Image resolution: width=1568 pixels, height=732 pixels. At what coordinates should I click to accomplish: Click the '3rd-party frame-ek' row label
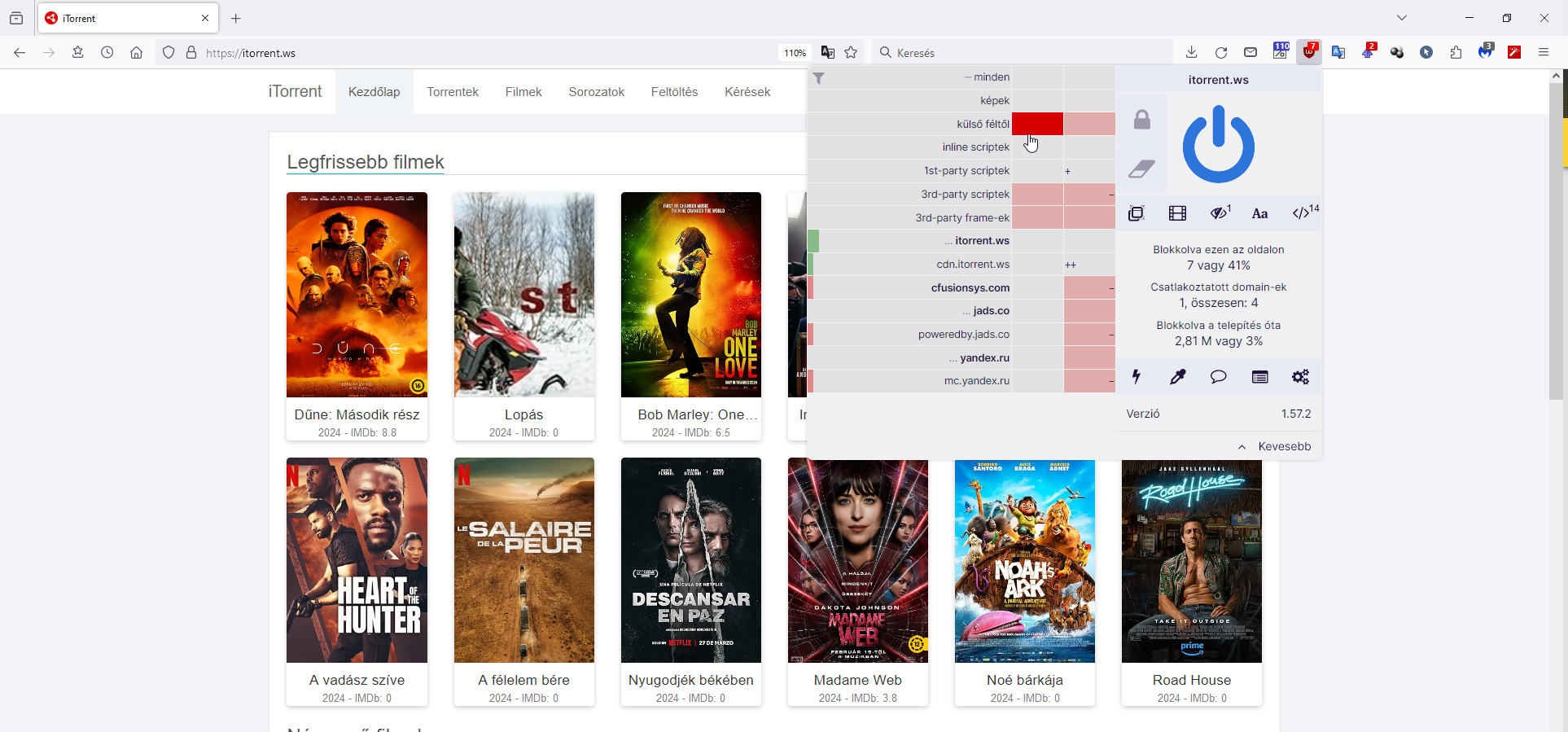962,218
